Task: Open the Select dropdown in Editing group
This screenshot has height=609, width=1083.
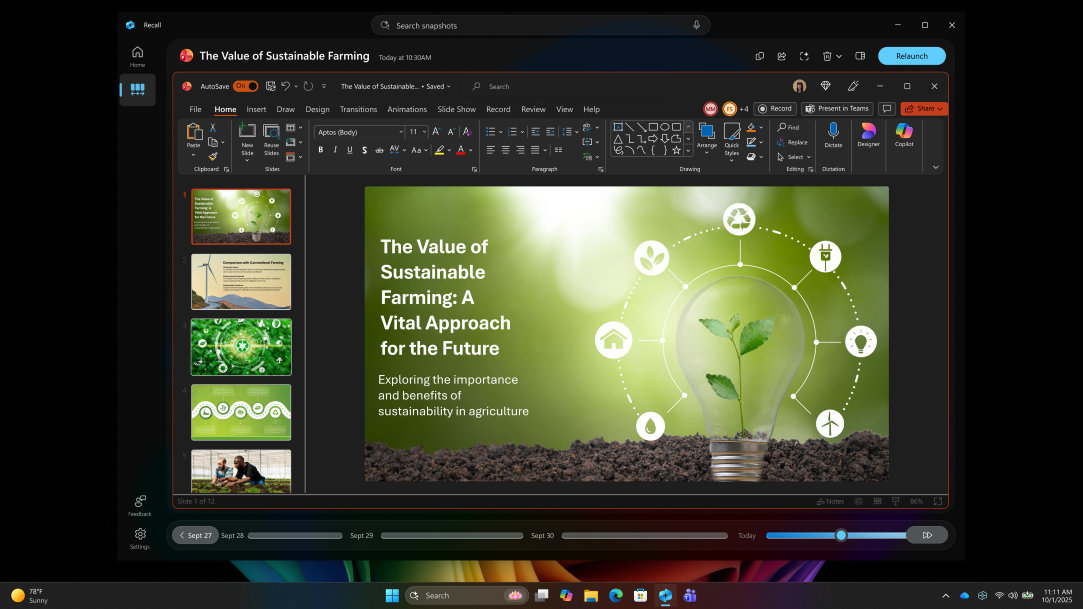Action: (796, 157)
